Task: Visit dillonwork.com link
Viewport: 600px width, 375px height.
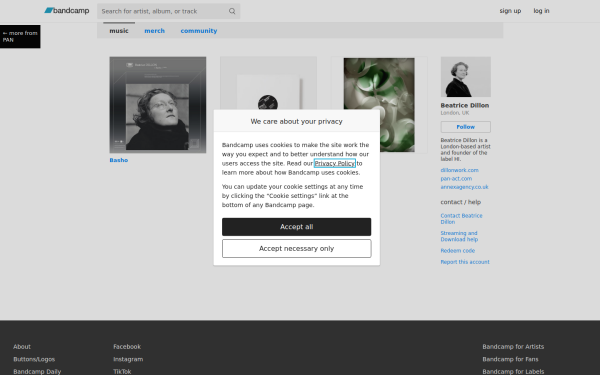Action: tap(459, 170)
